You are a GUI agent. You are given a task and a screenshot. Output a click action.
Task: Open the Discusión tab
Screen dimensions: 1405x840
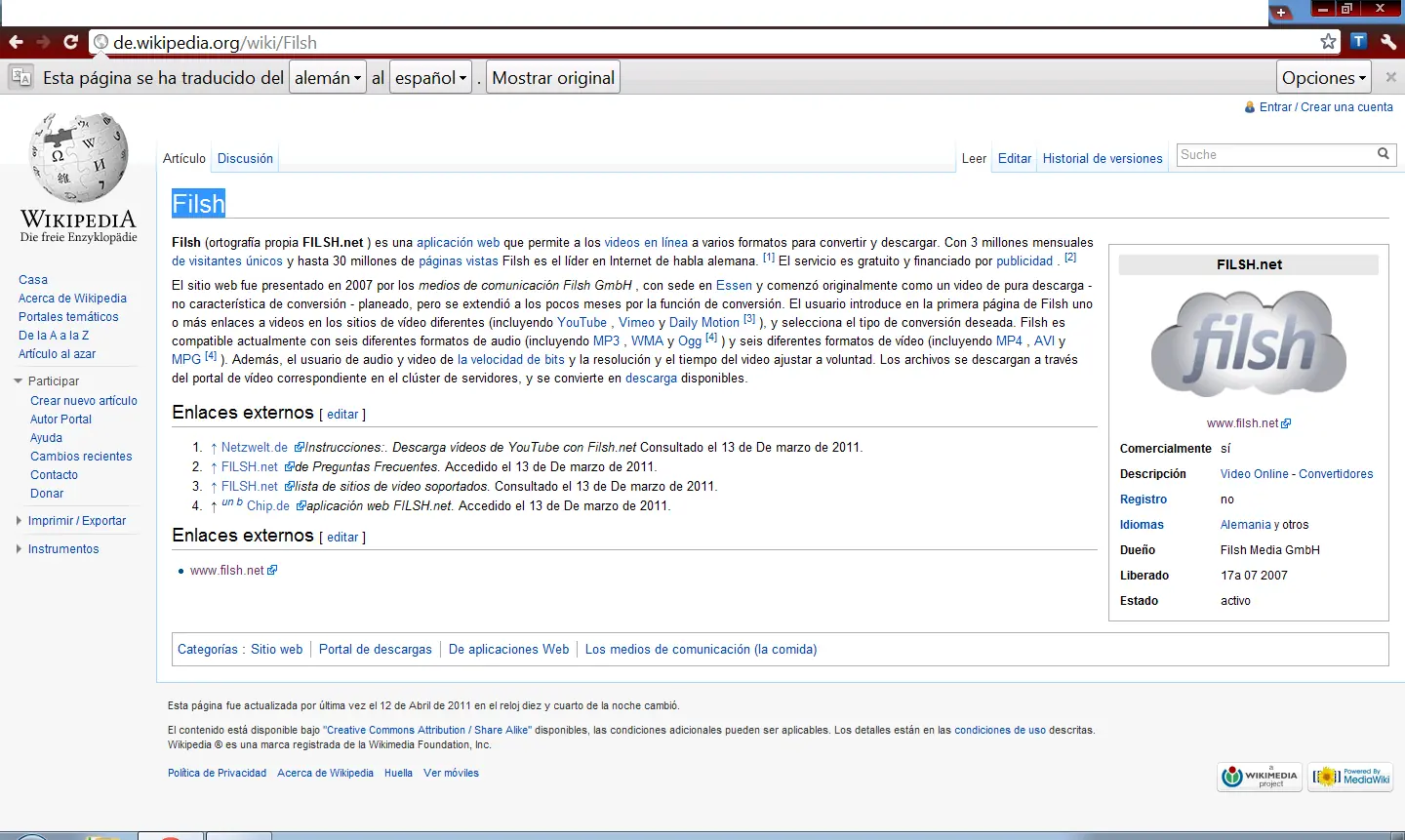click(245, 158)
